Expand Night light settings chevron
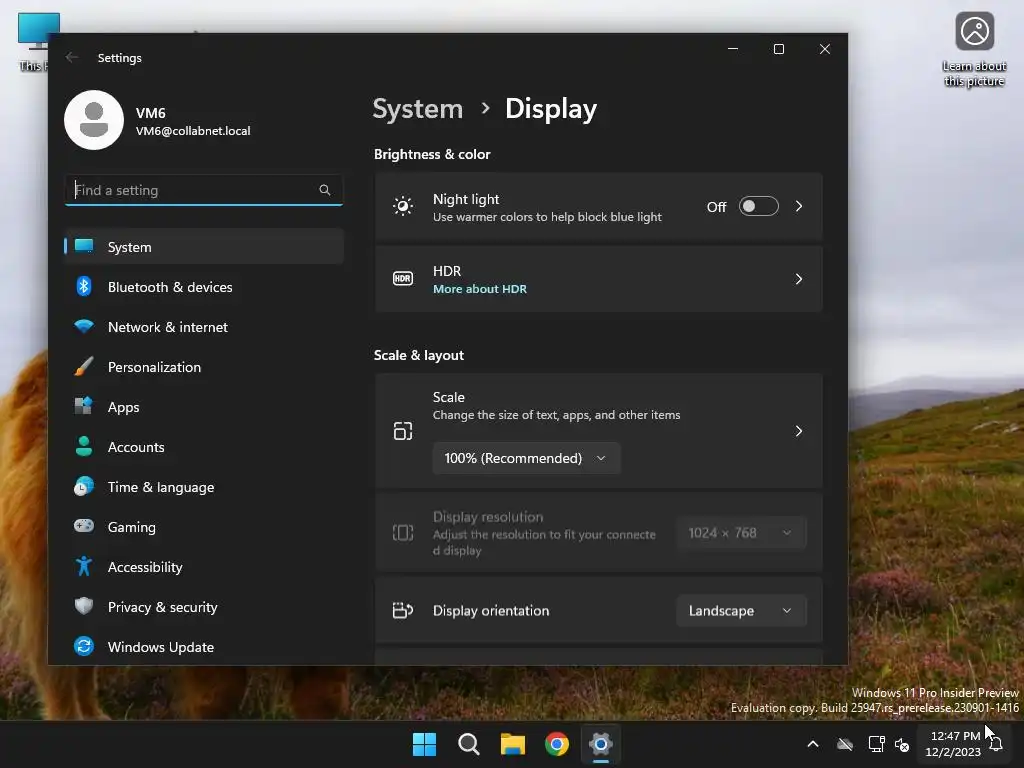 799,206
